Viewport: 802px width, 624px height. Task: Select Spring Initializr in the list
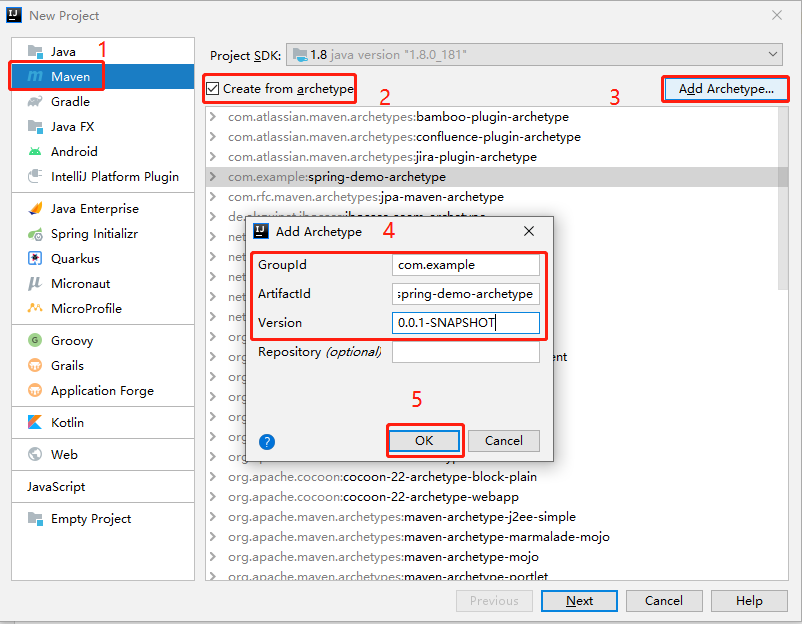[103, 234]
